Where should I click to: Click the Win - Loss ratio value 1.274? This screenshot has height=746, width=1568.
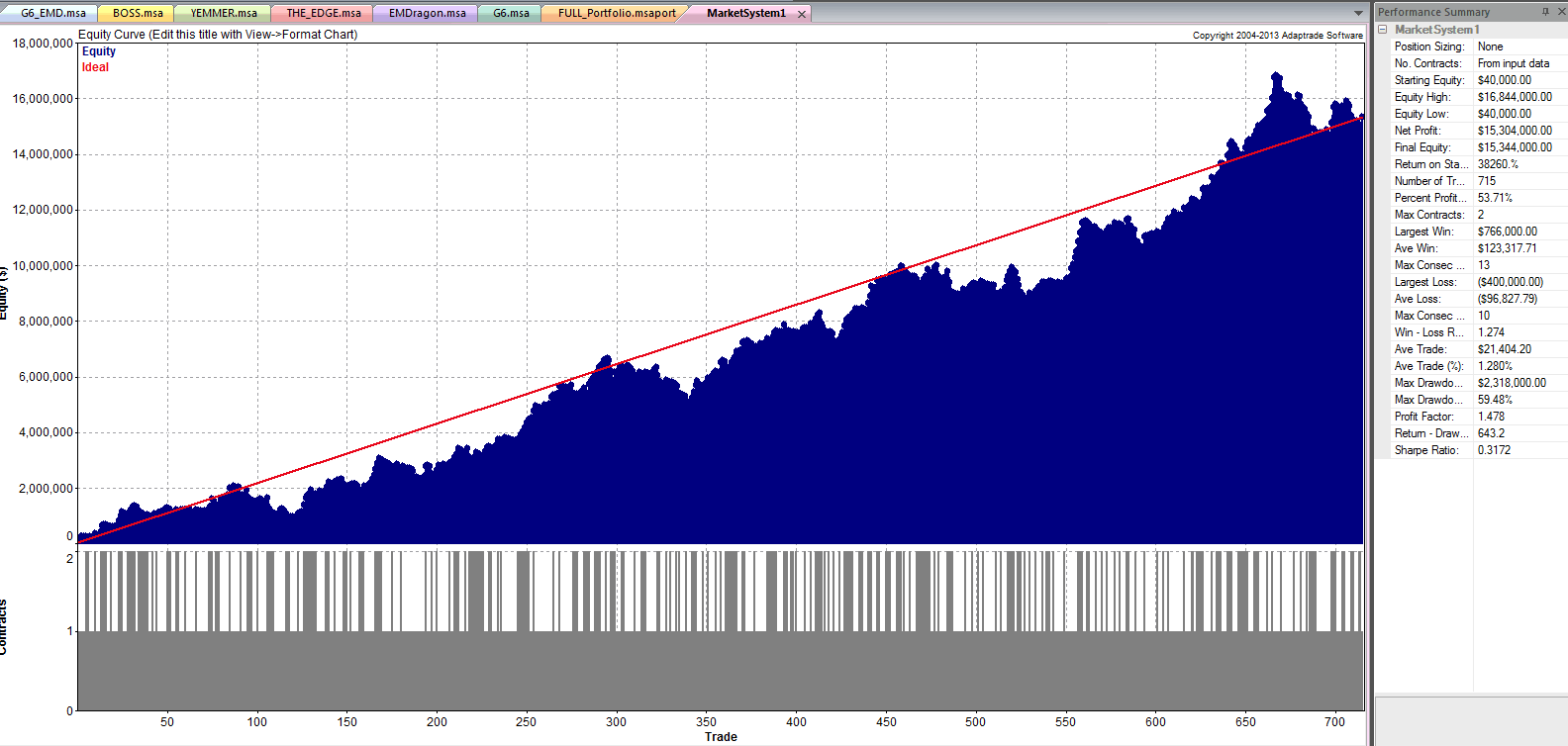point(1491,332)
